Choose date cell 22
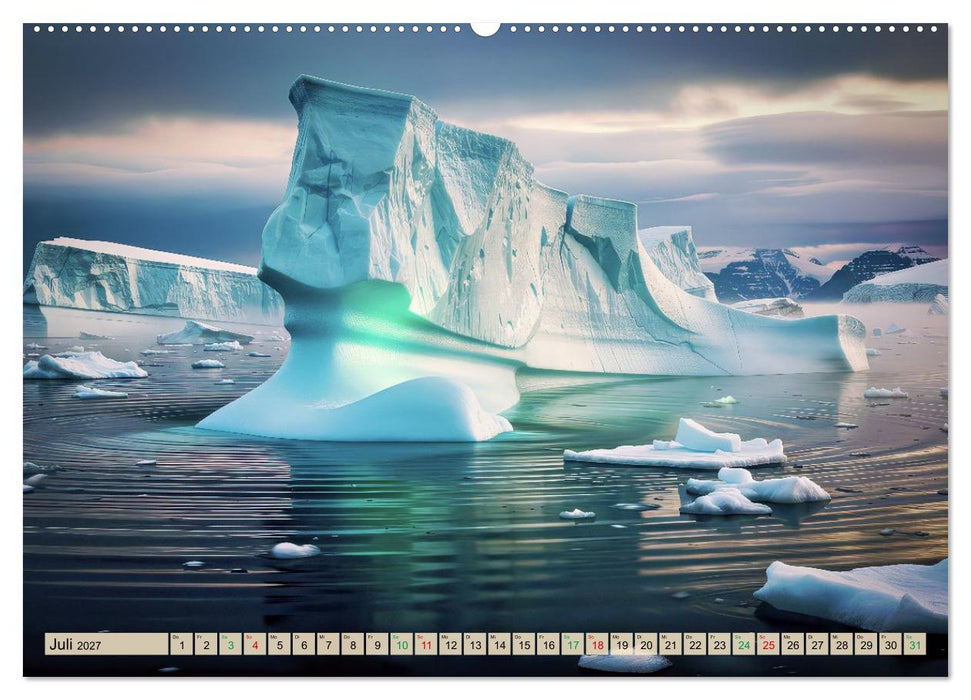This screenshot has width=971, height=700. 695,644
